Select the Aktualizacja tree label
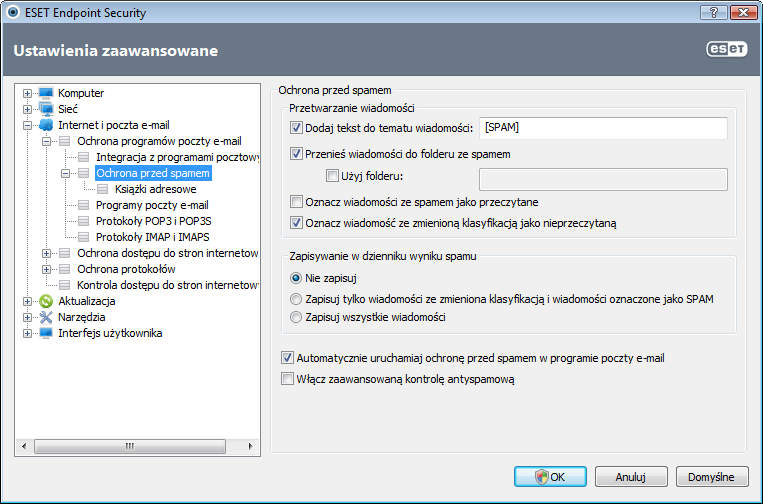Image resolution: width=763 pixels, height=504 pixels. pos(87,301)
